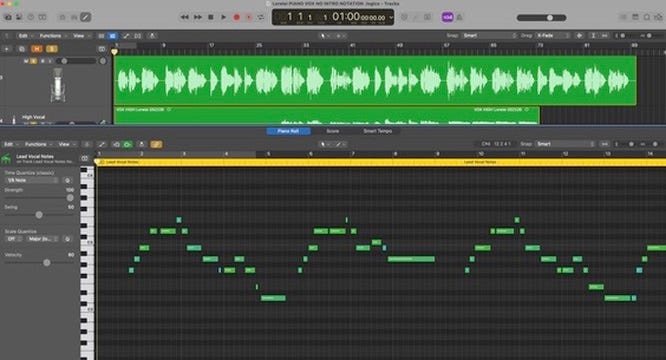Start recording with red Record button
666x360 pixels.
[x=237, y=17]
